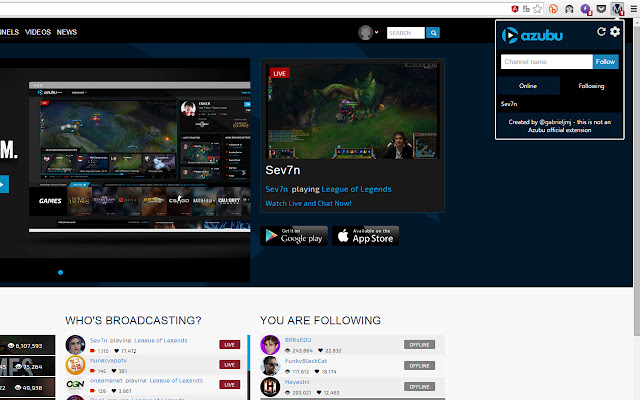Click the OFFLINE badge in the Hayashii row

coord(419,387)
